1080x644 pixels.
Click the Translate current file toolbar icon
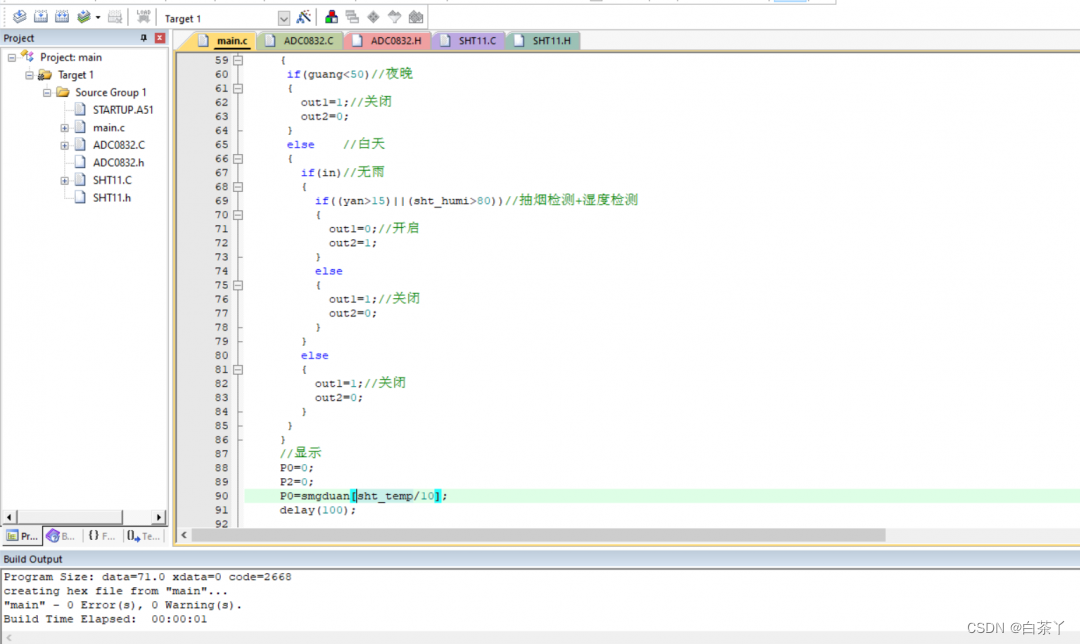19,17
